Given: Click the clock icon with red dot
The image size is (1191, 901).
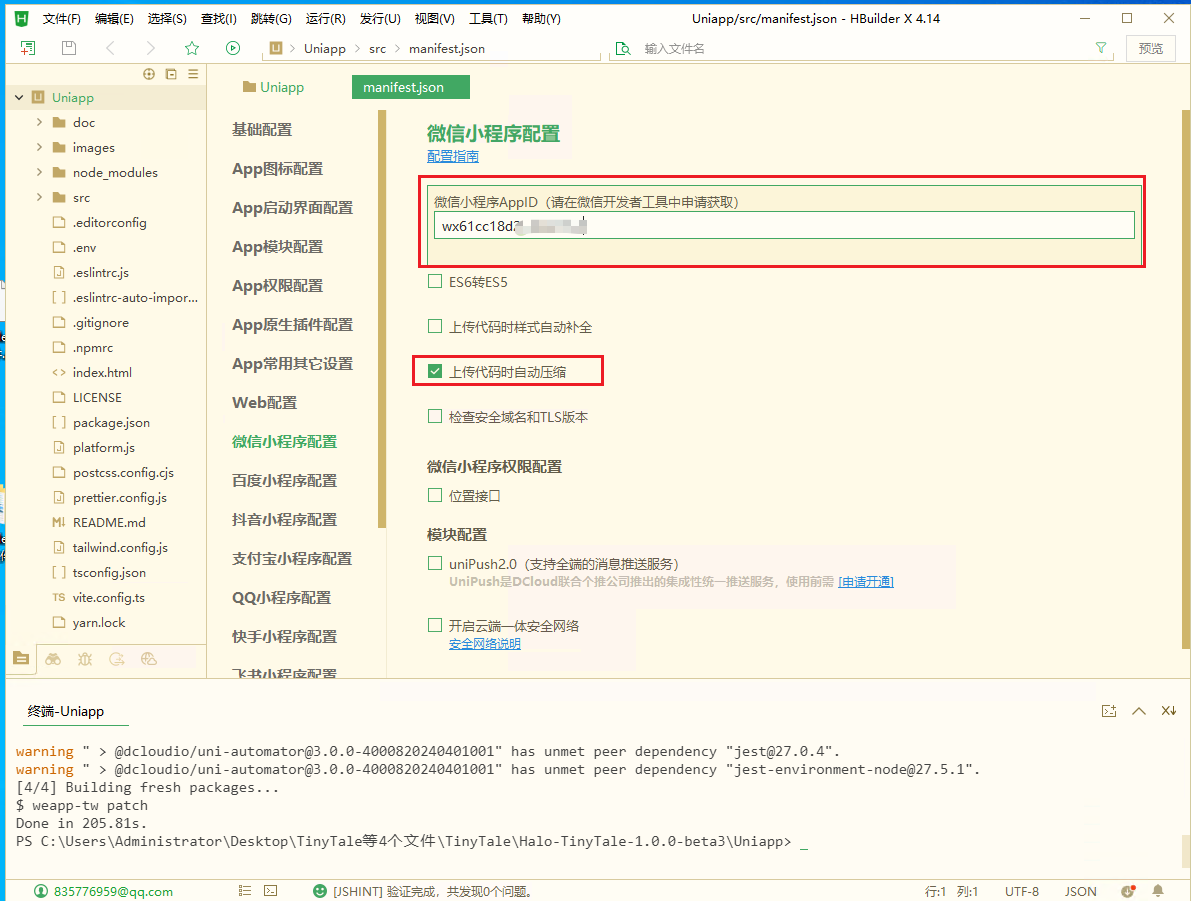Looking at the screenshot, I should [1128, 891].
